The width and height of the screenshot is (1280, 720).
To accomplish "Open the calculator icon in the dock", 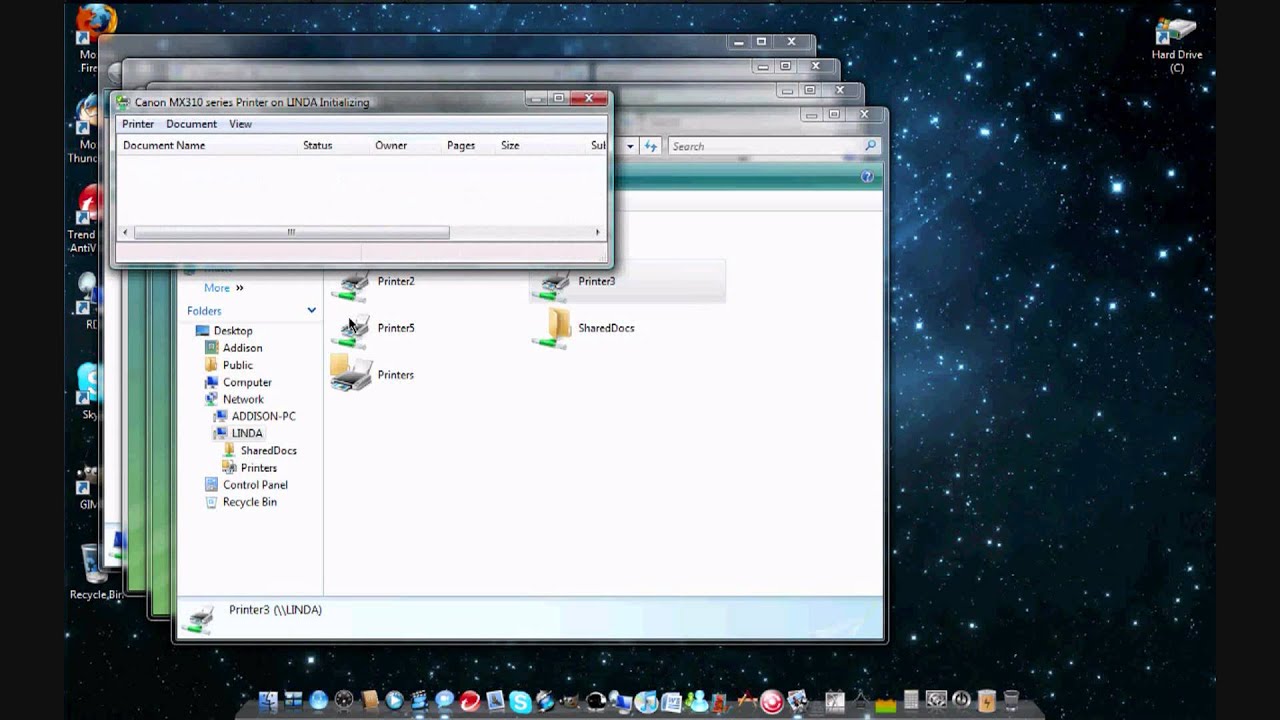I will 911,700.
